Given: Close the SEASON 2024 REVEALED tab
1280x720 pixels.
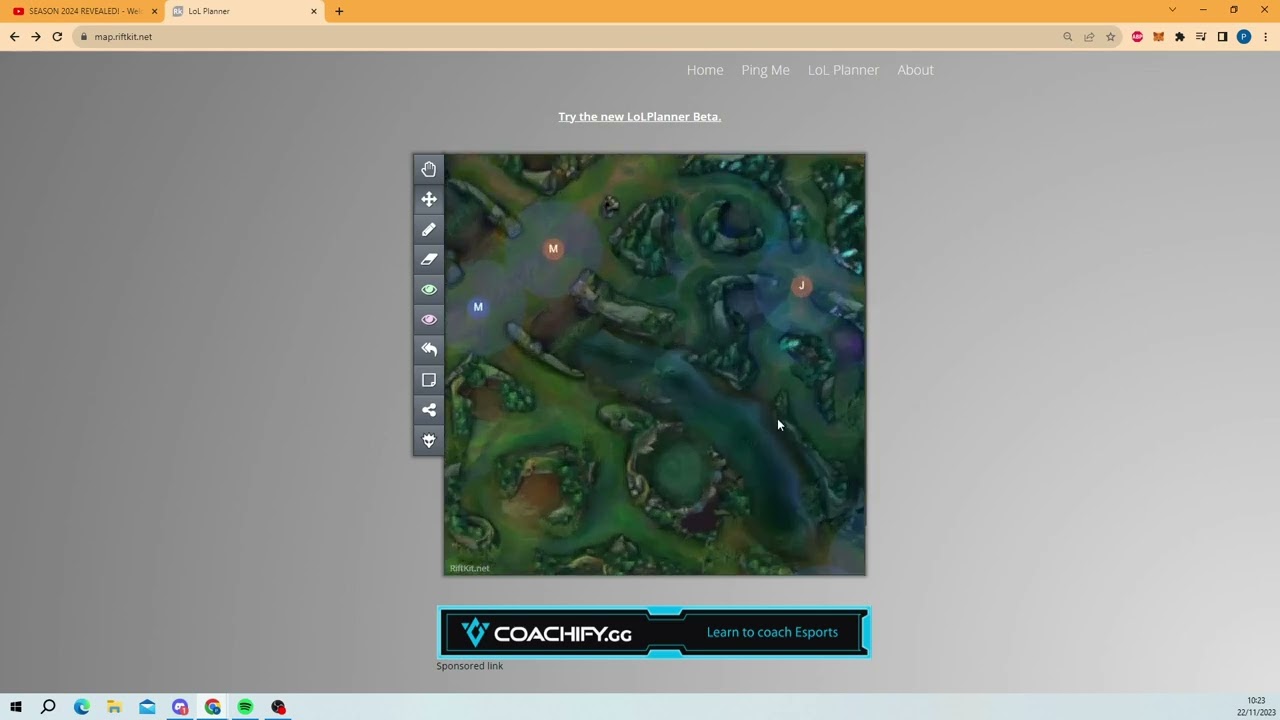Looking at the screenshot, I should click(154, 11).
